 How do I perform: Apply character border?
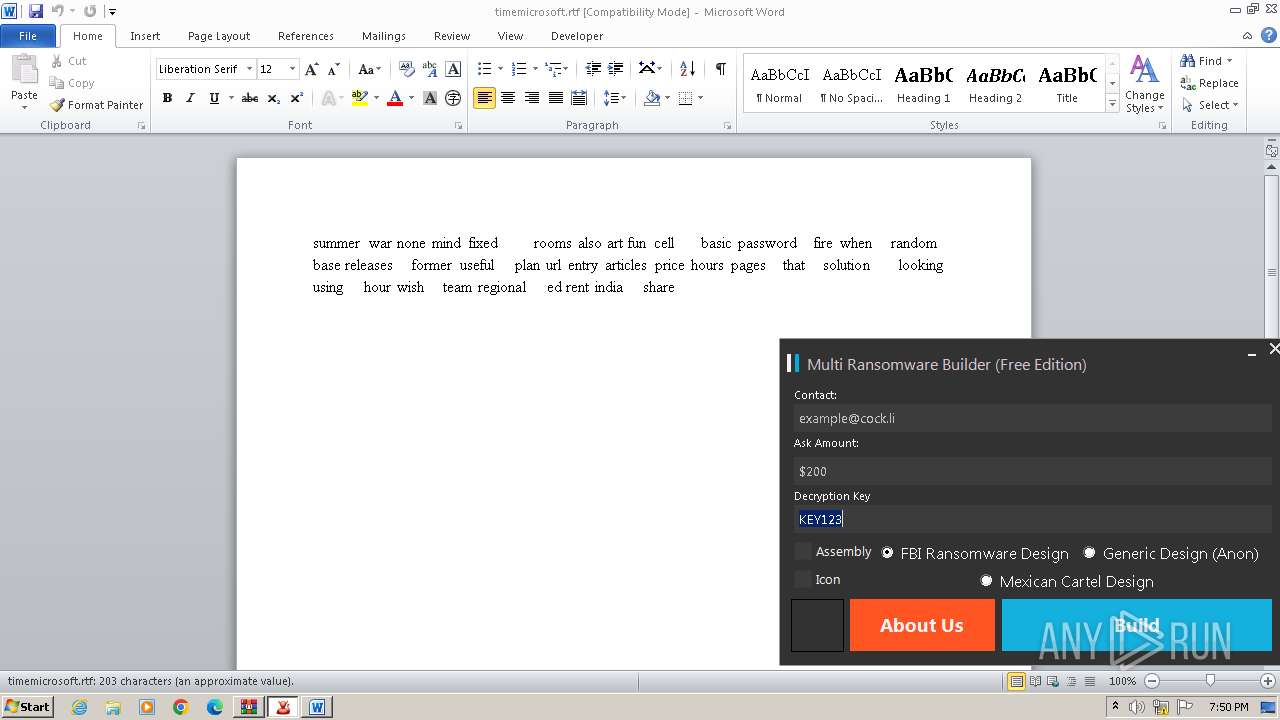point(453,69)
